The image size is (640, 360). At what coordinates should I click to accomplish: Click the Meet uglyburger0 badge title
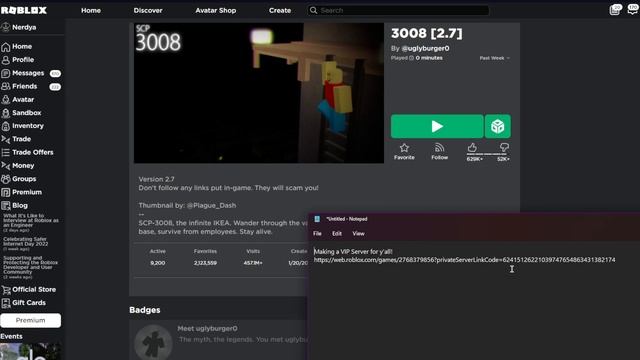pyautogui.click(x=207, y=329)
